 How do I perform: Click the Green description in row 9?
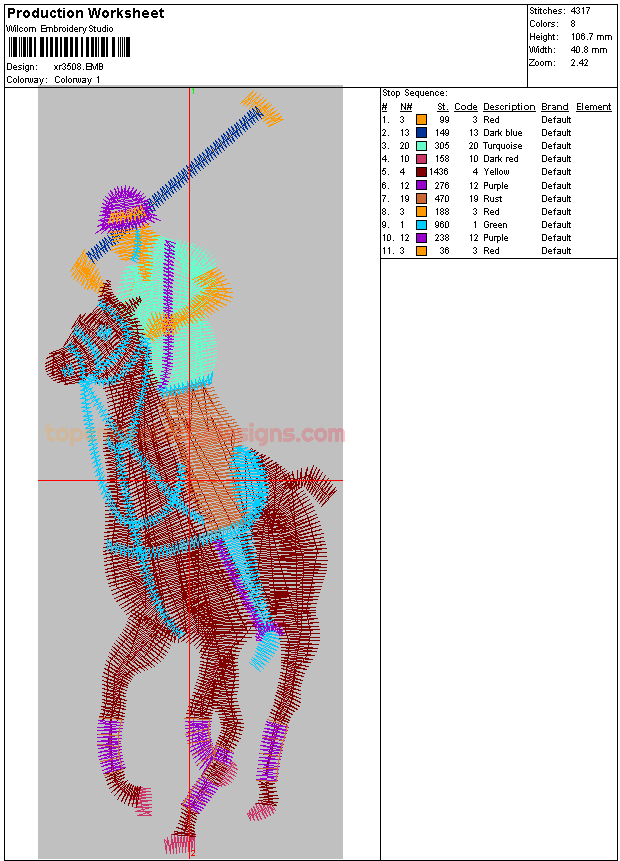495,225
